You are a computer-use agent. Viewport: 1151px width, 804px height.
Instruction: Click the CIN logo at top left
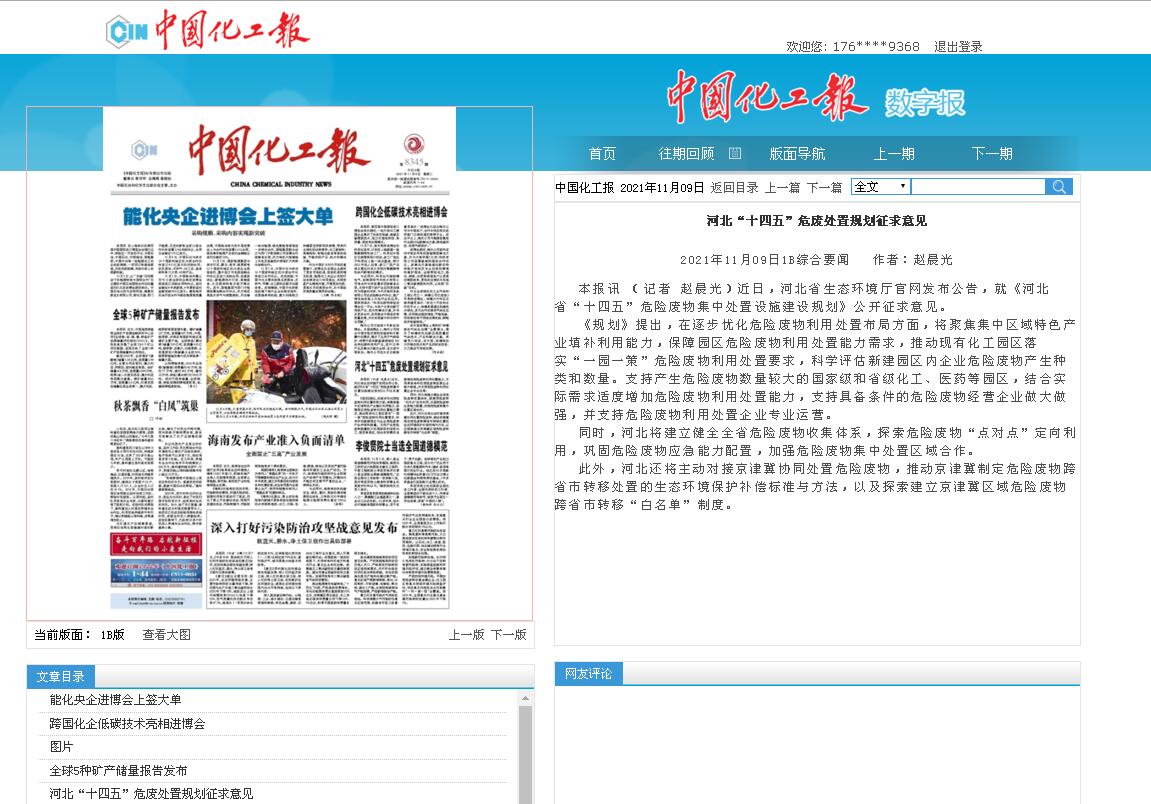point(127,32)
